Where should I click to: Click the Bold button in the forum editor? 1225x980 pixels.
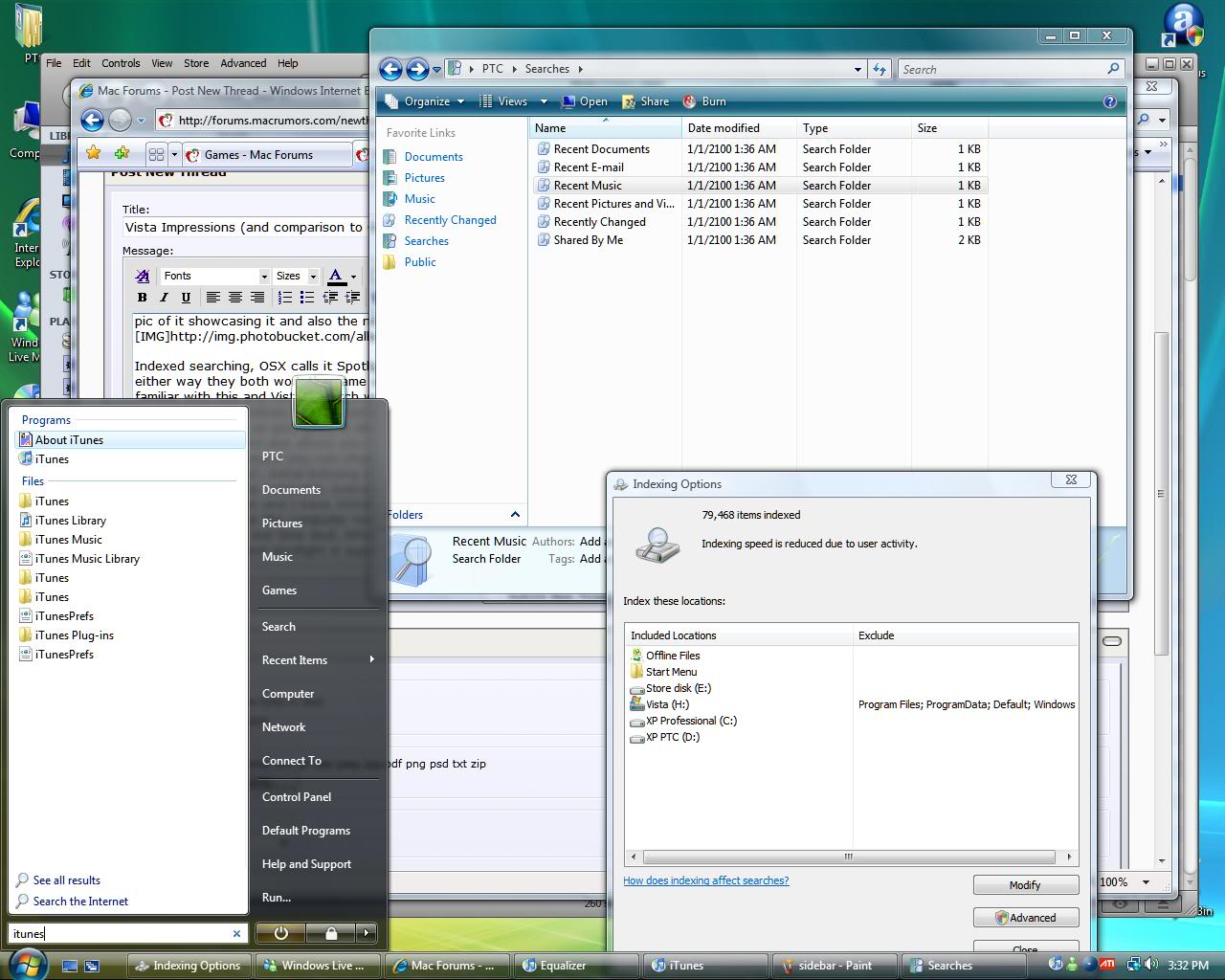pos(142,298)
